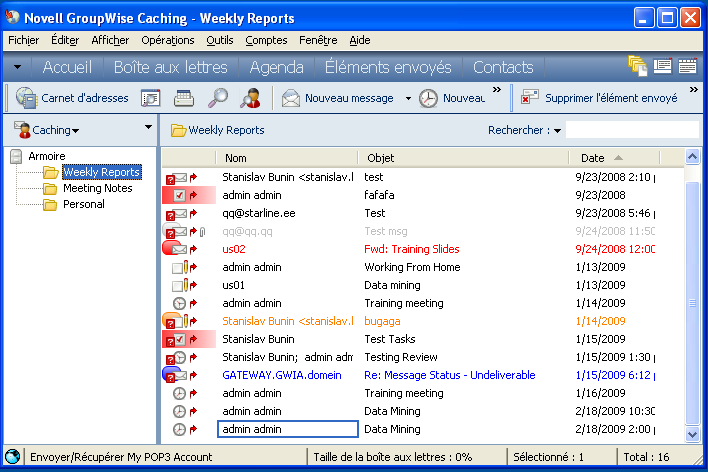This screenshot has height=472, width=708.
Task: Toggle the checkbox on the 'Working From Home' row
Action: (177, 268)
